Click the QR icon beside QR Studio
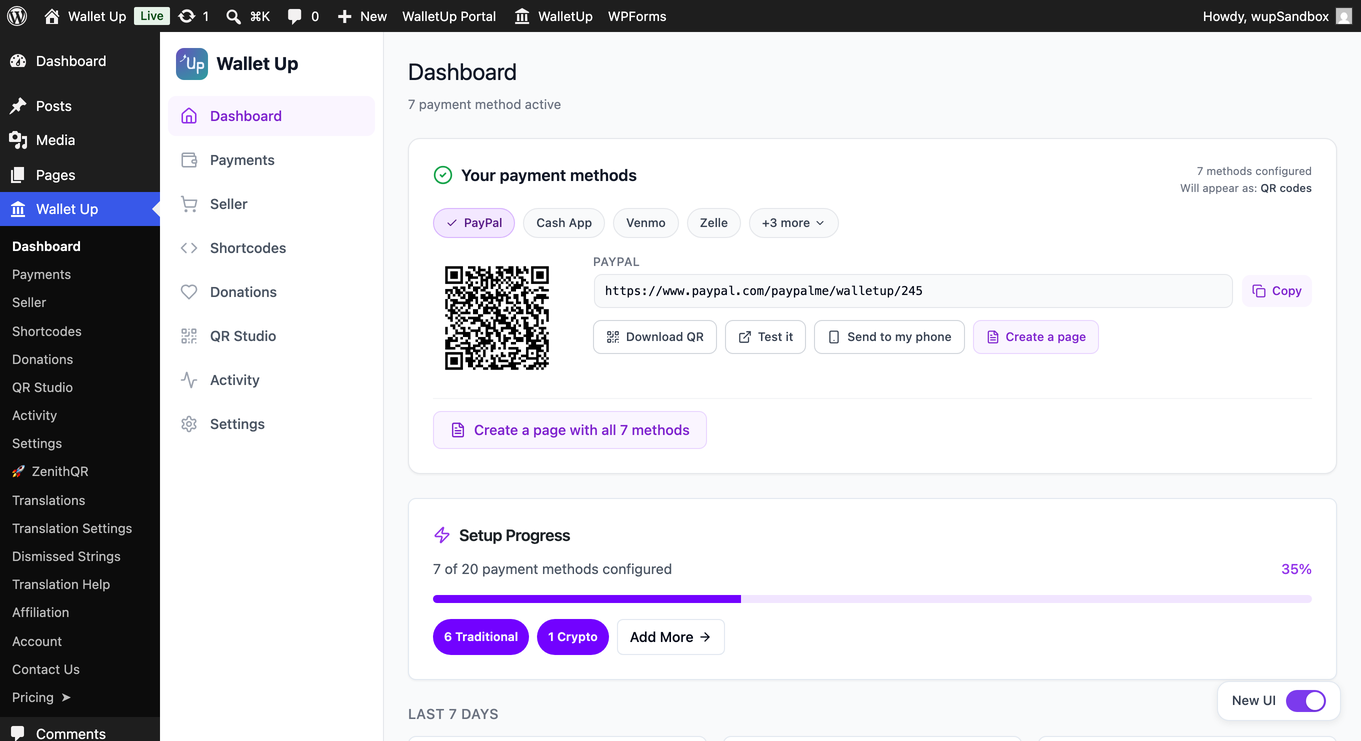Image resolution: width=1361 pixels, height=741 pixels. click(x=189, y=336)
